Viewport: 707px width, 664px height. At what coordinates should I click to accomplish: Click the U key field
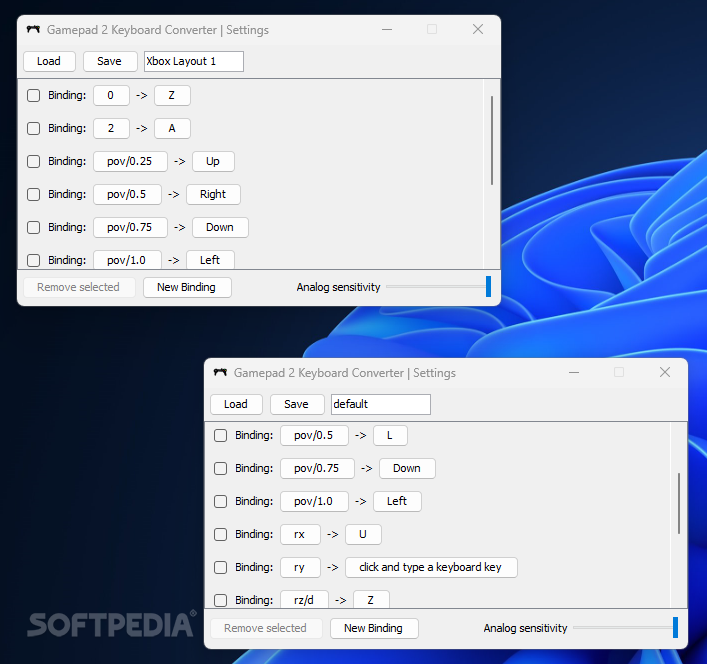363,534
